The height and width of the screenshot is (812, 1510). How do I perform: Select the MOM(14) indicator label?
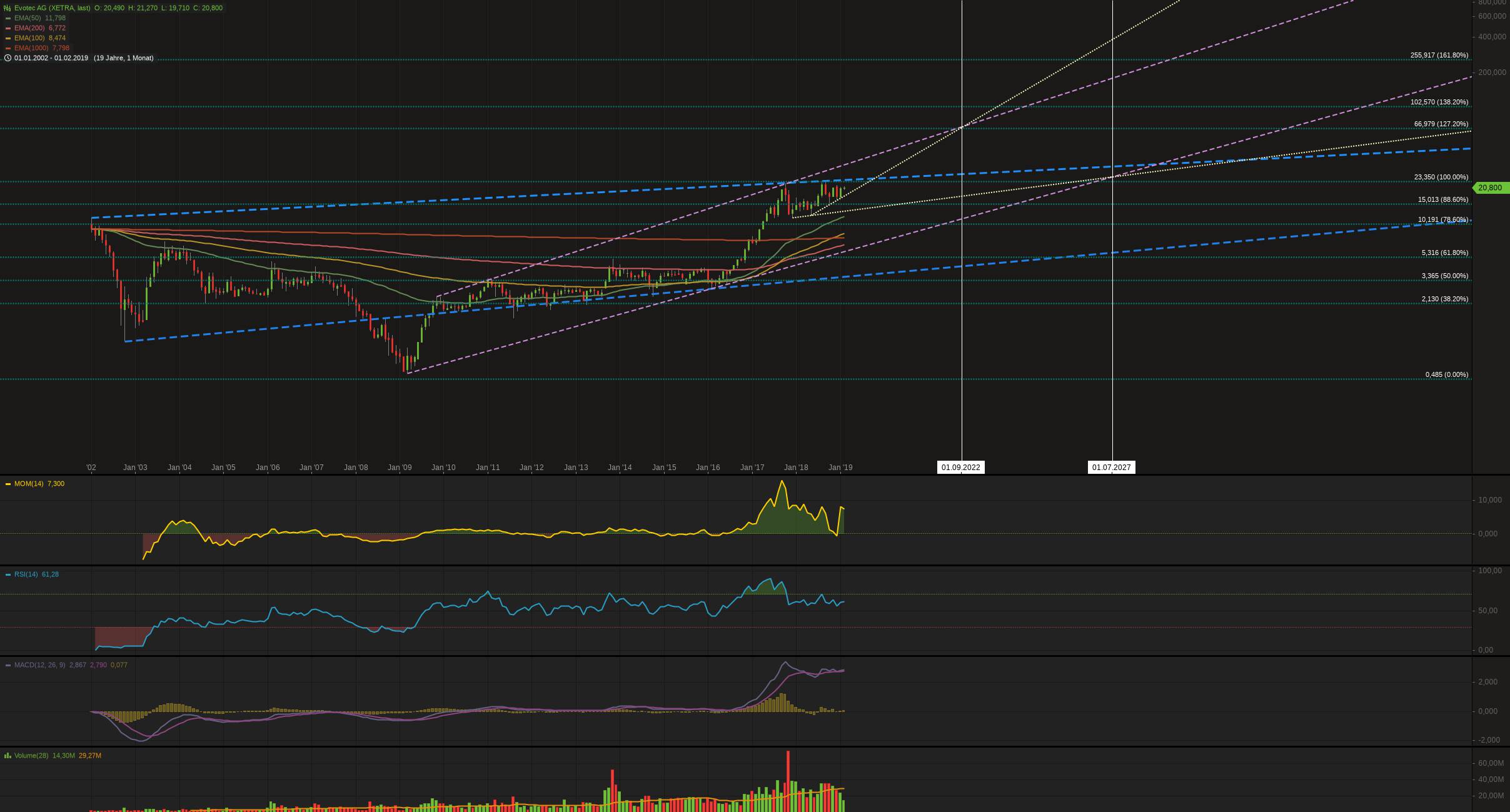click(29, 484)
